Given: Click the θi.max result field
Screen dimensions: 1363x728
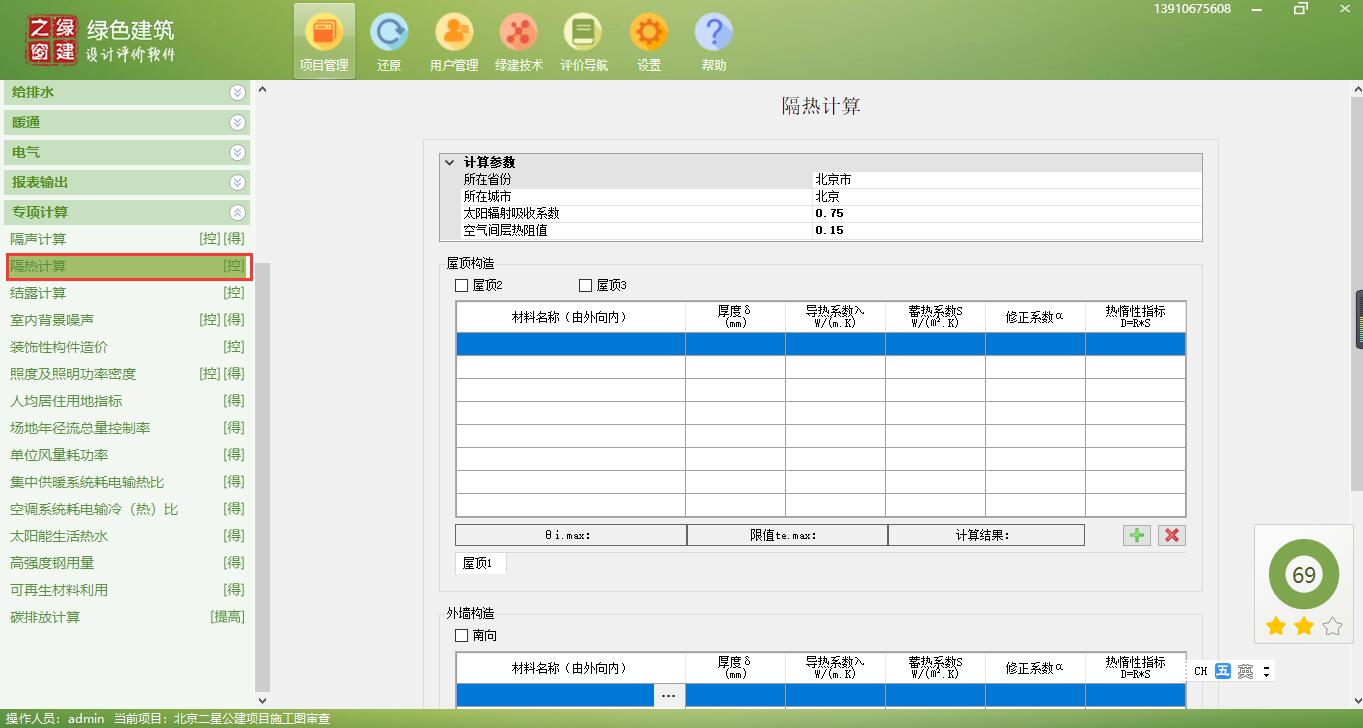Looking at the screenshot, I should click(570, 535).
